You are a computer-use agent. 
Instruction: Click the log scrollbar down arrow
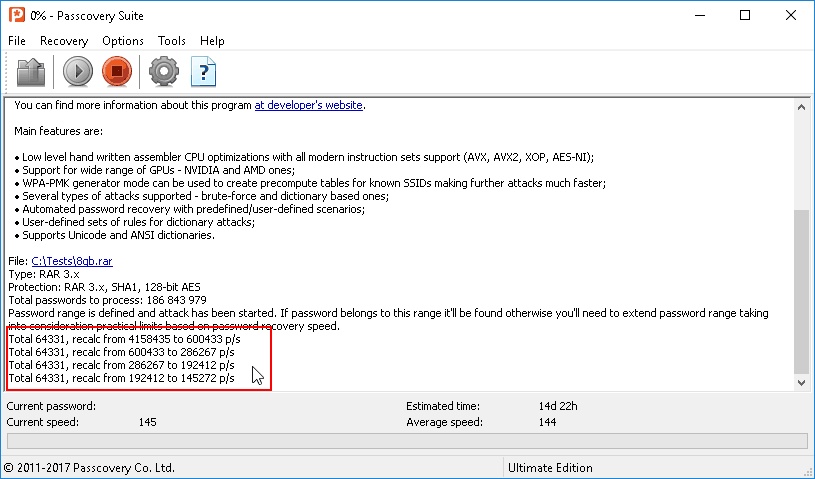(x=801, y=382)
